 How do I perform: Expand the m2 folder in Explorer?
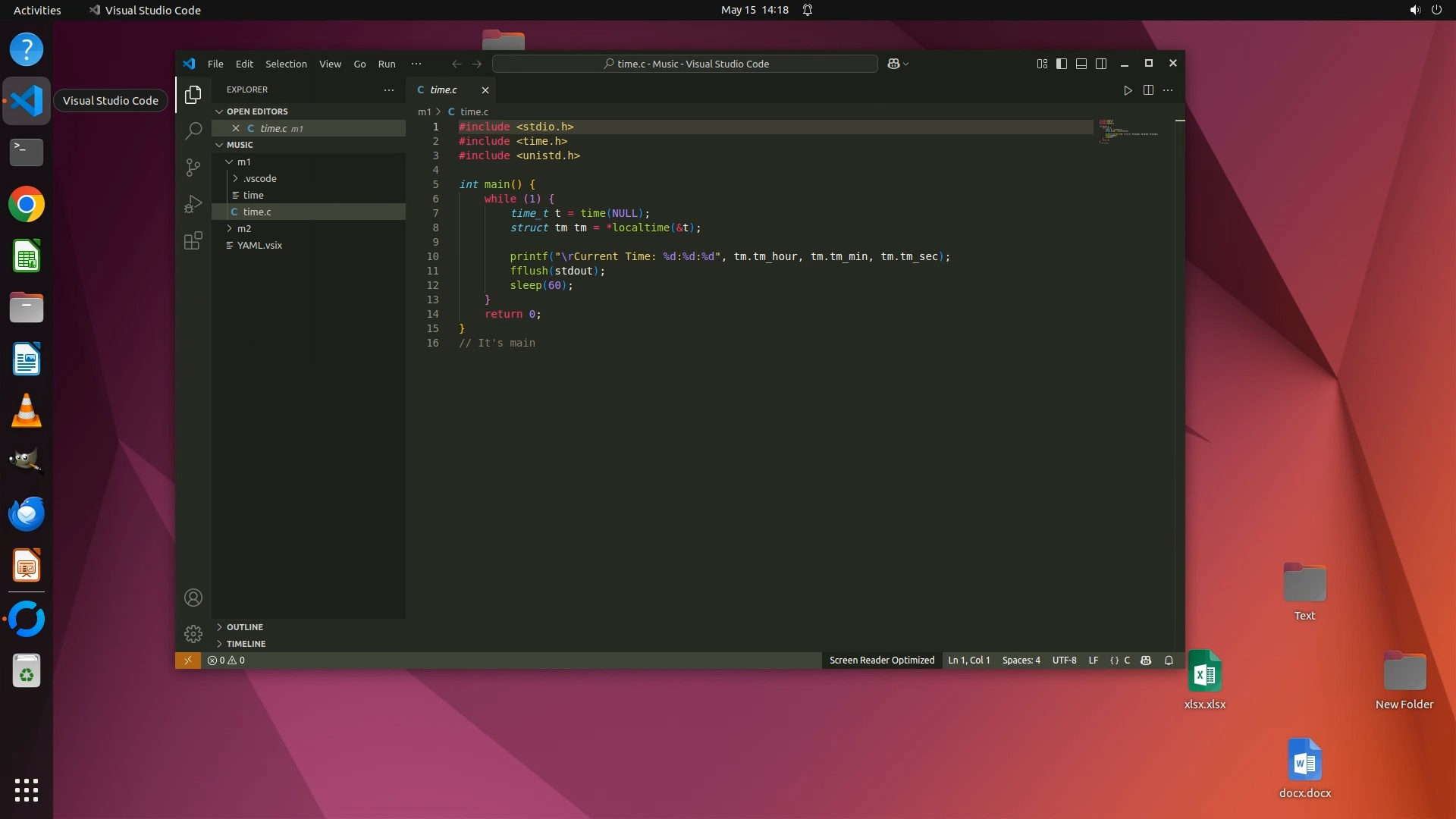(243, 228)
